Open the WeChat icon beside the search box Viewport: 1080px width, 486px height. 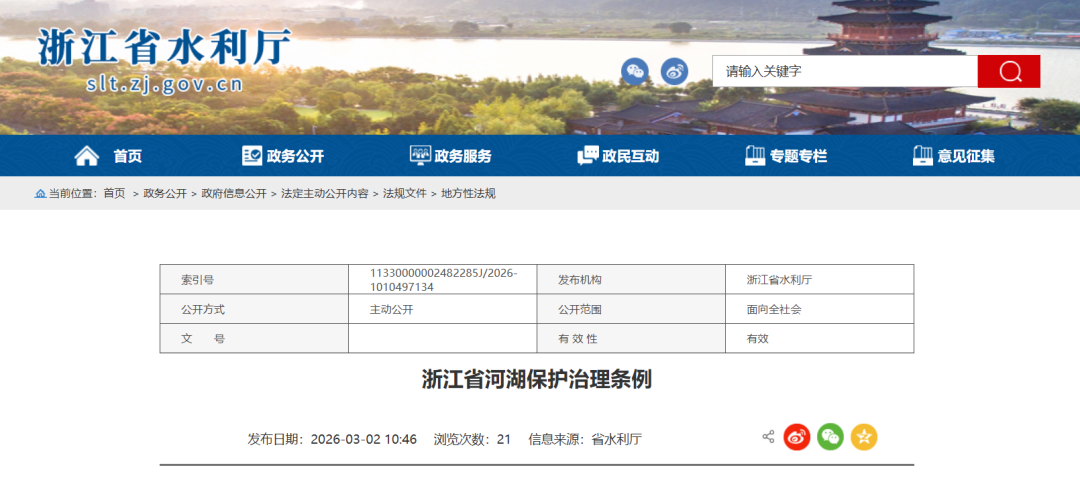[634, 71]
